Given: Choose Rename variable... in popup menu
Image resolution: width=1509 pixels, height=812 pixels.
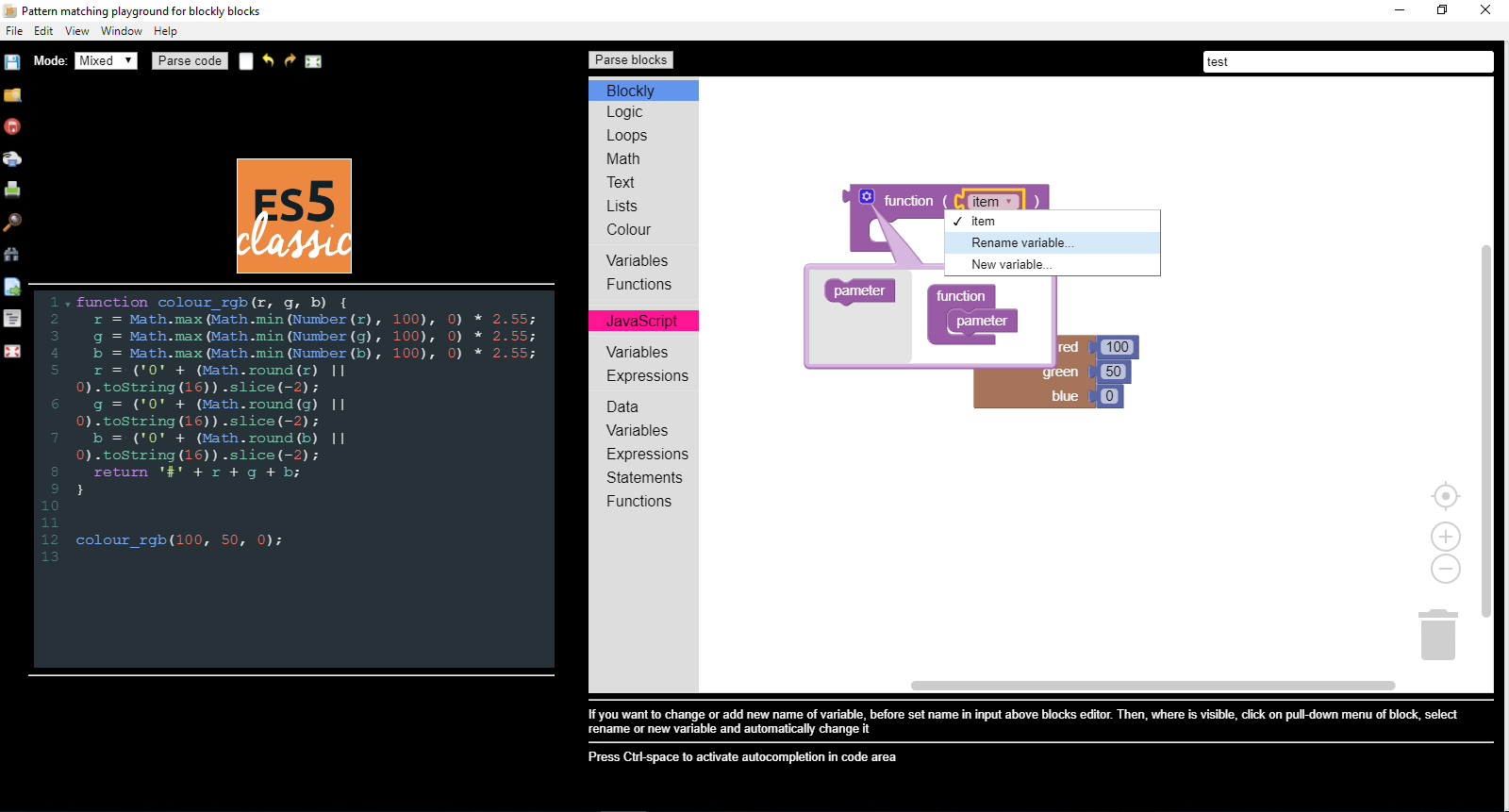Looking at the screenshot, I should [x=1053, y=242].
